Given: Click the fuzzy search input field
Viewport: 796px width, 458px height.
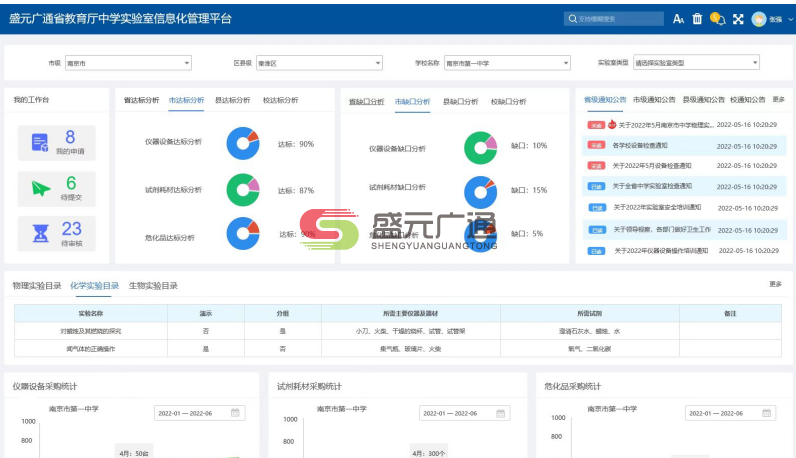Looking at the screenshot, I should (x=612, y=18).
